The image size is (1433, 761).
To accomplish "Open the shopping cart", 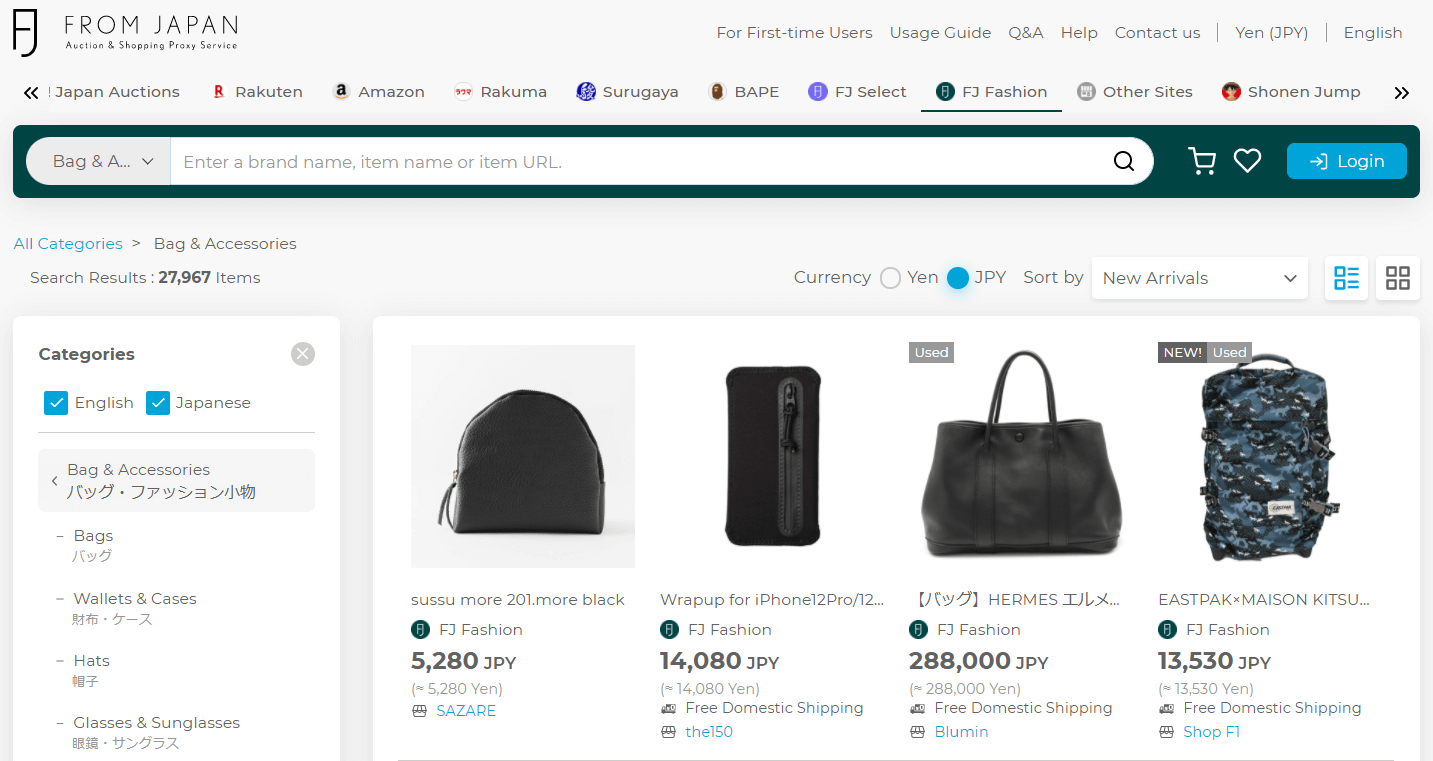I will (x=1202, y=161).
